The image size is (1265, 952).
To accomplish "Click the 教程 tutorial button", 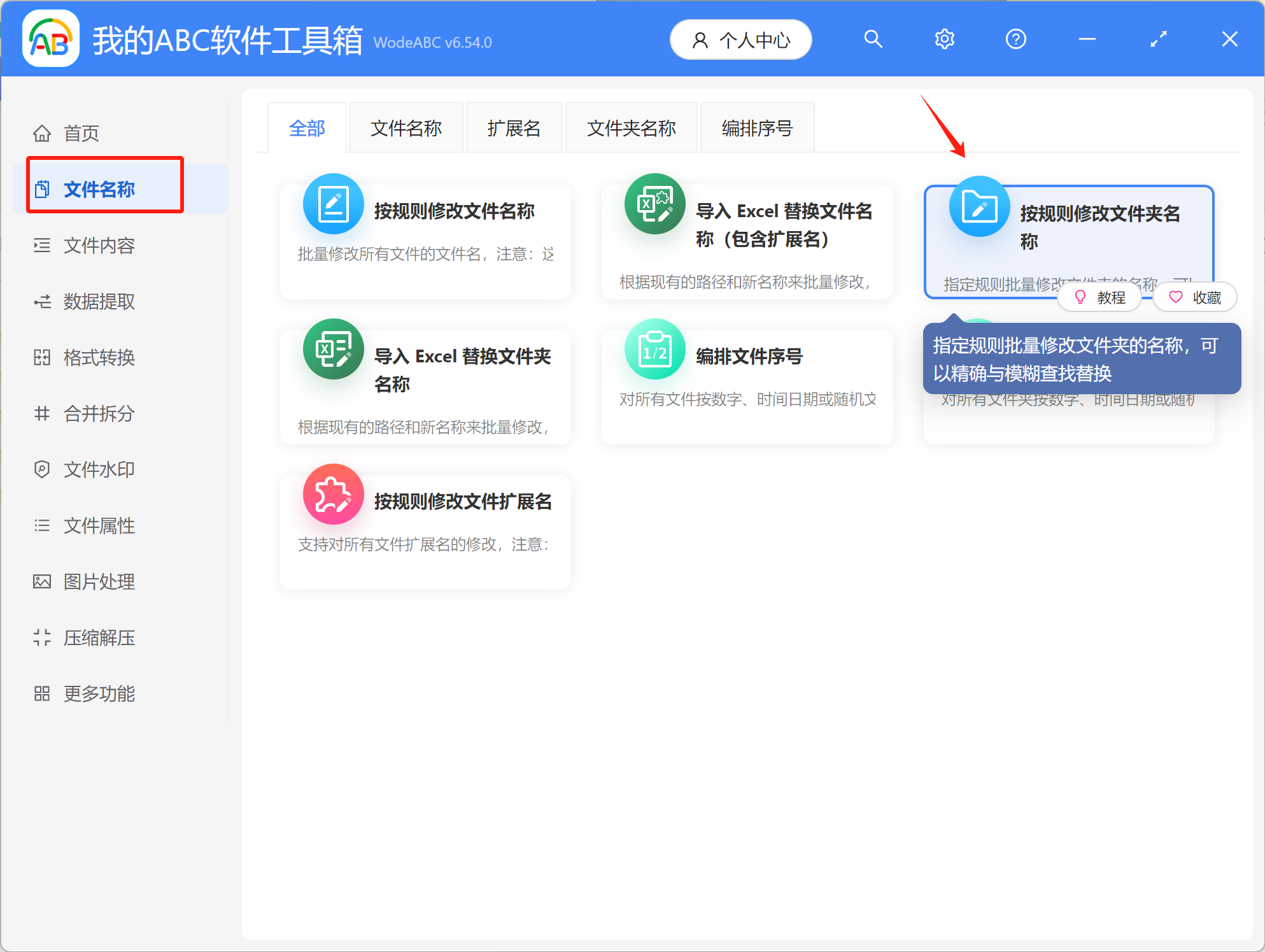I will [1100, 297].
